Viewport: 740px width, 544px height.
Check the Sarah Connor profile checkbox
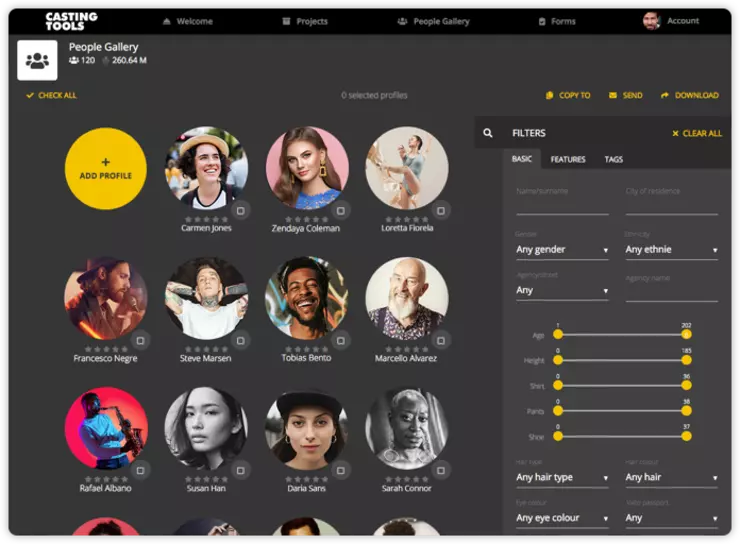tap(441, 470)
